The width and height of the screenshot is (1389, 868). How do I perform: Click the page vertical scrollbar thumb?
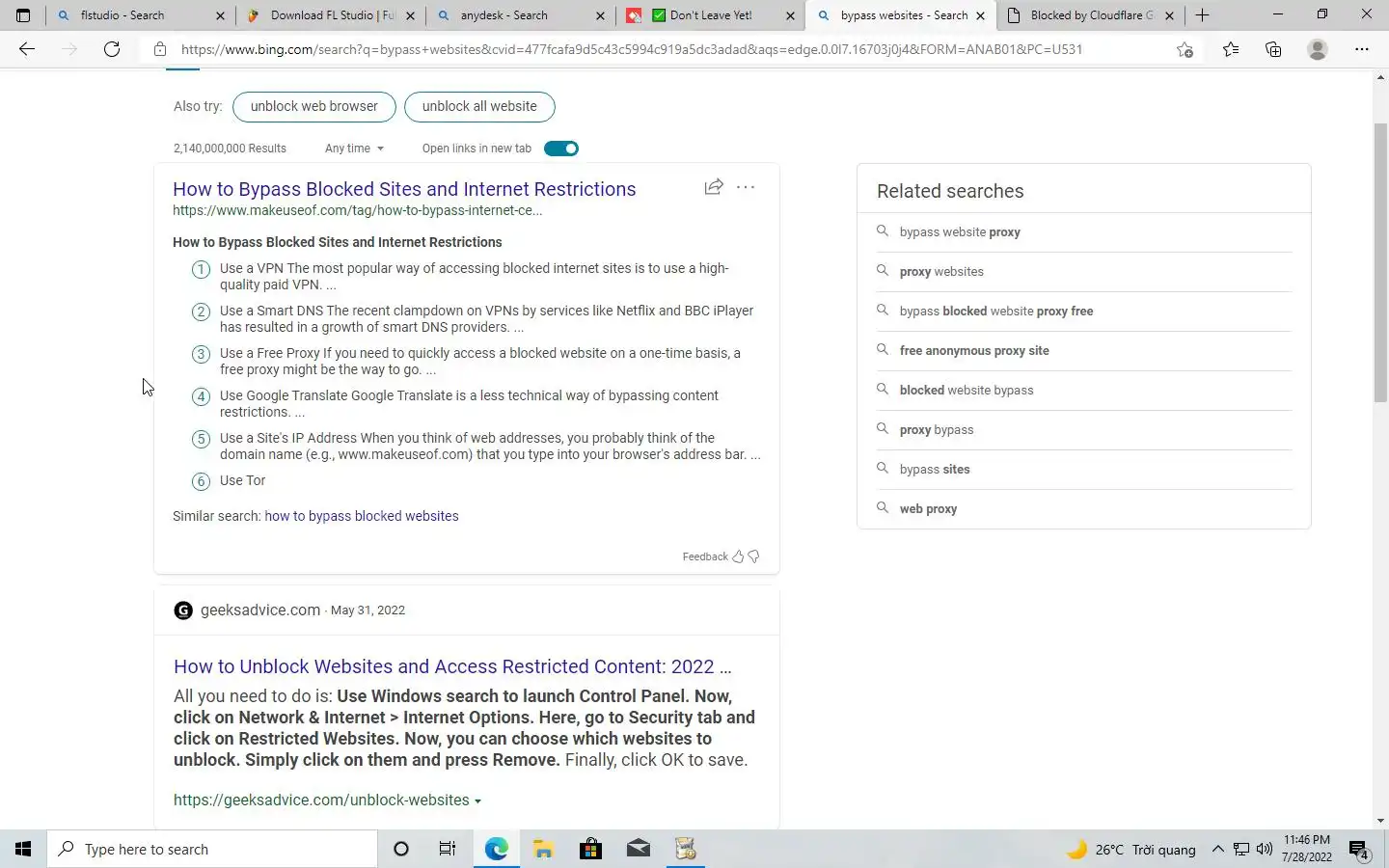pyautogui.click(x=1380, y=263)
